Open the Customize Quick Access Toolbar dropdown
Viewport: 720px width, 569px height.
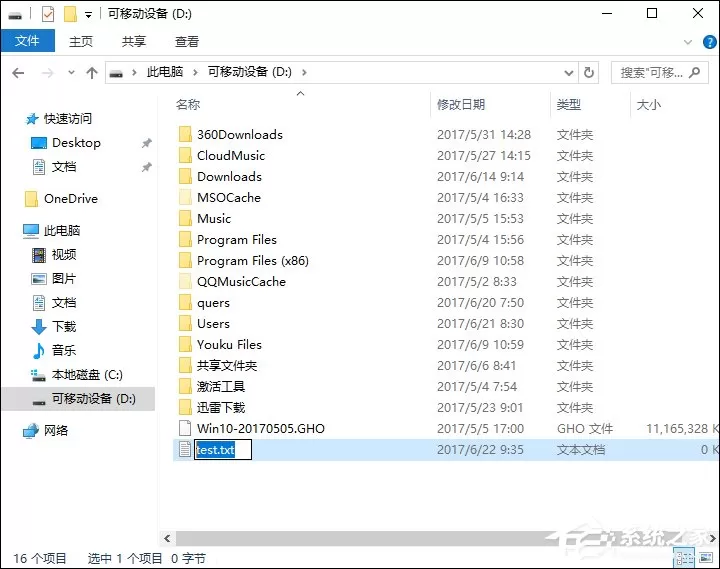point(88,15)
